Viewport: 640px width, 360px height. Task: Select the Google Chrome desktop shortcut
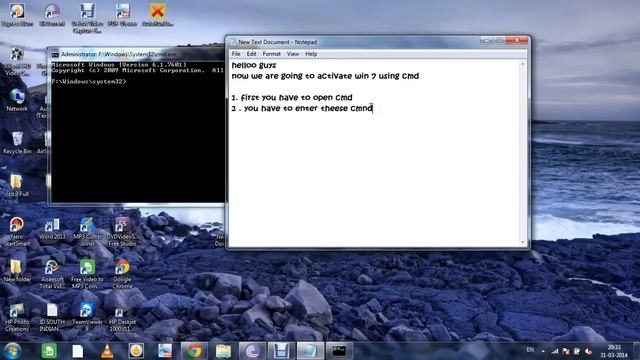tap(122, 274)
